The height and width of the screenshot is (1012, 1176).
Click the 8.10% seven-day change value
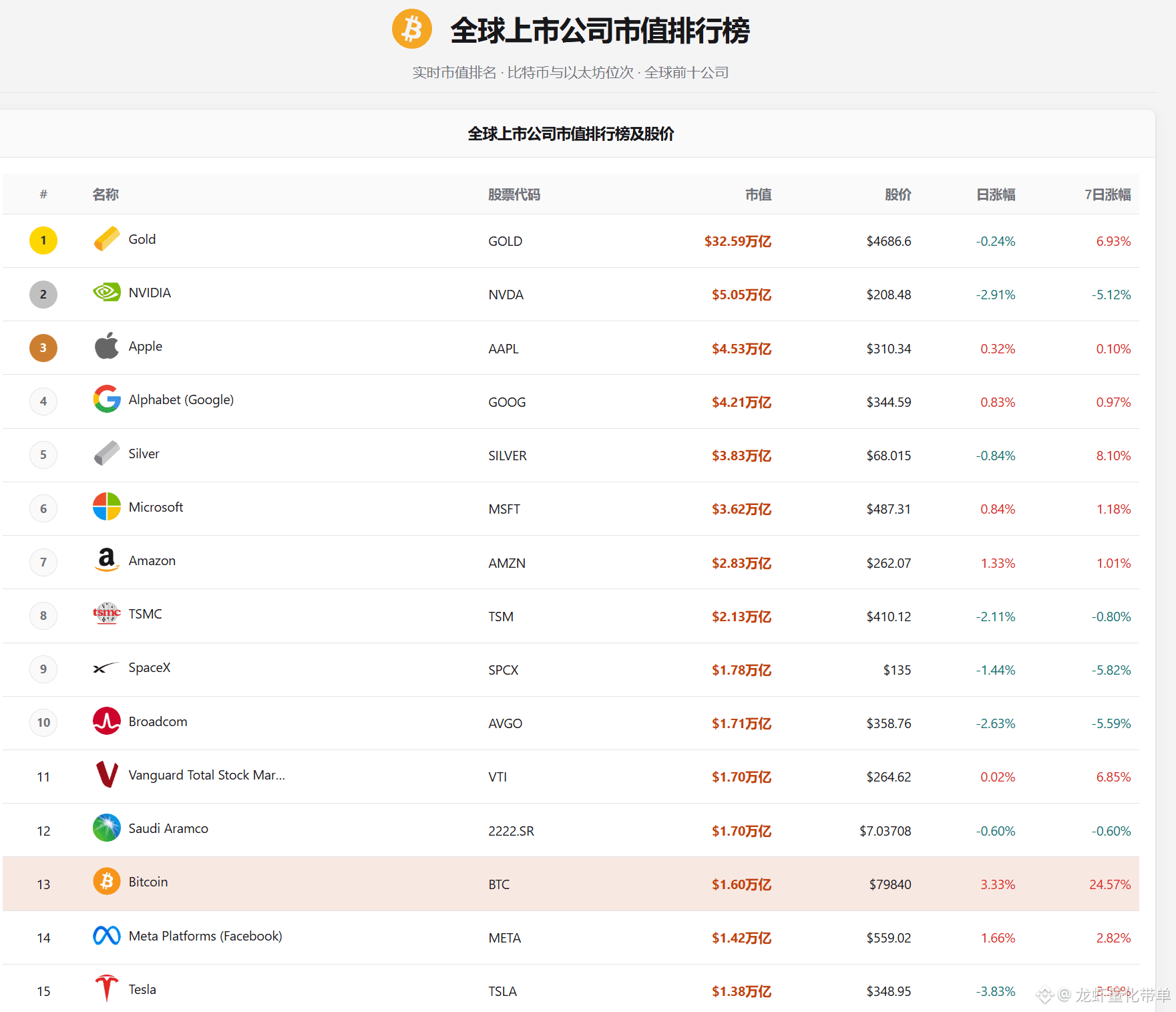1113,456
